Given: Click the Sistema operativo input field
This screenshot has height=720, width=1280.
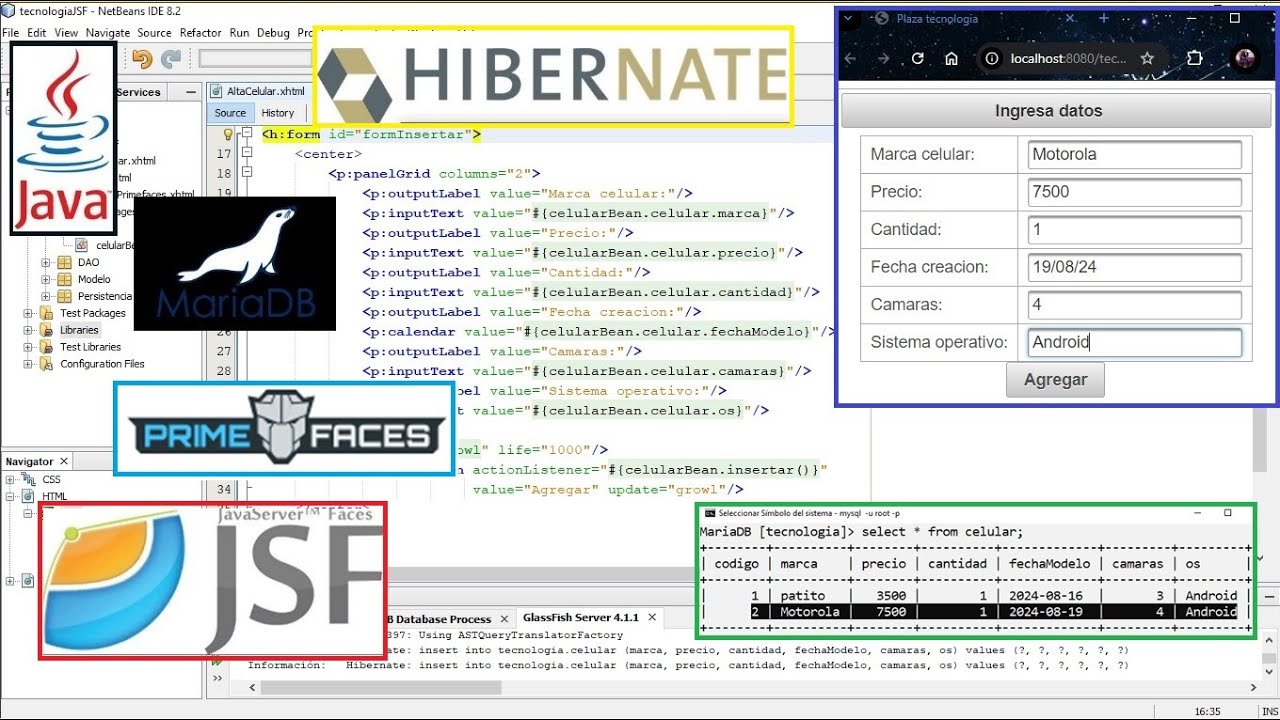Looking at the screenshot, I should click(x=1134, y=343).
